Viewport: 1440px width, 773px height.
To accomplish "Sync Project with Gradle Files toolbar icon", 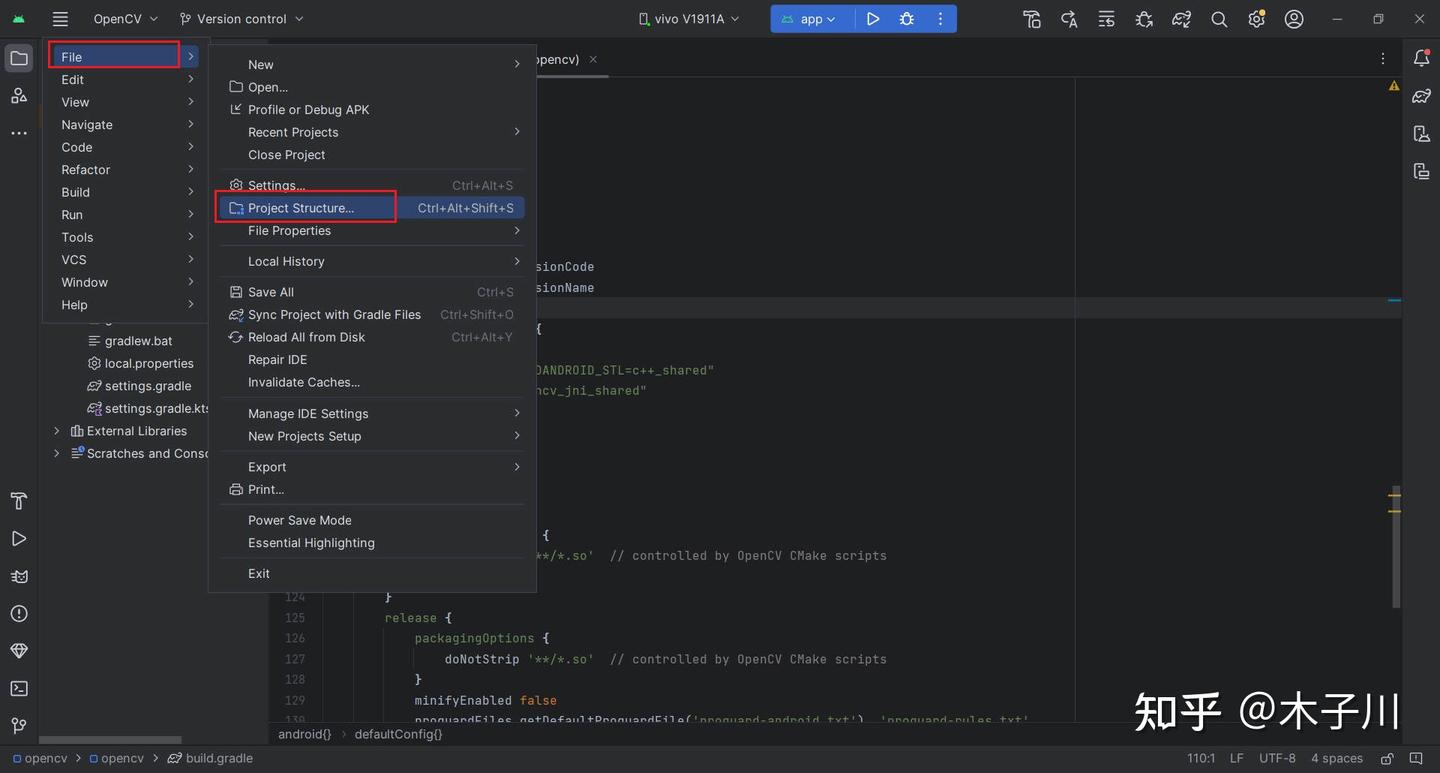I will pos(1181,18).
